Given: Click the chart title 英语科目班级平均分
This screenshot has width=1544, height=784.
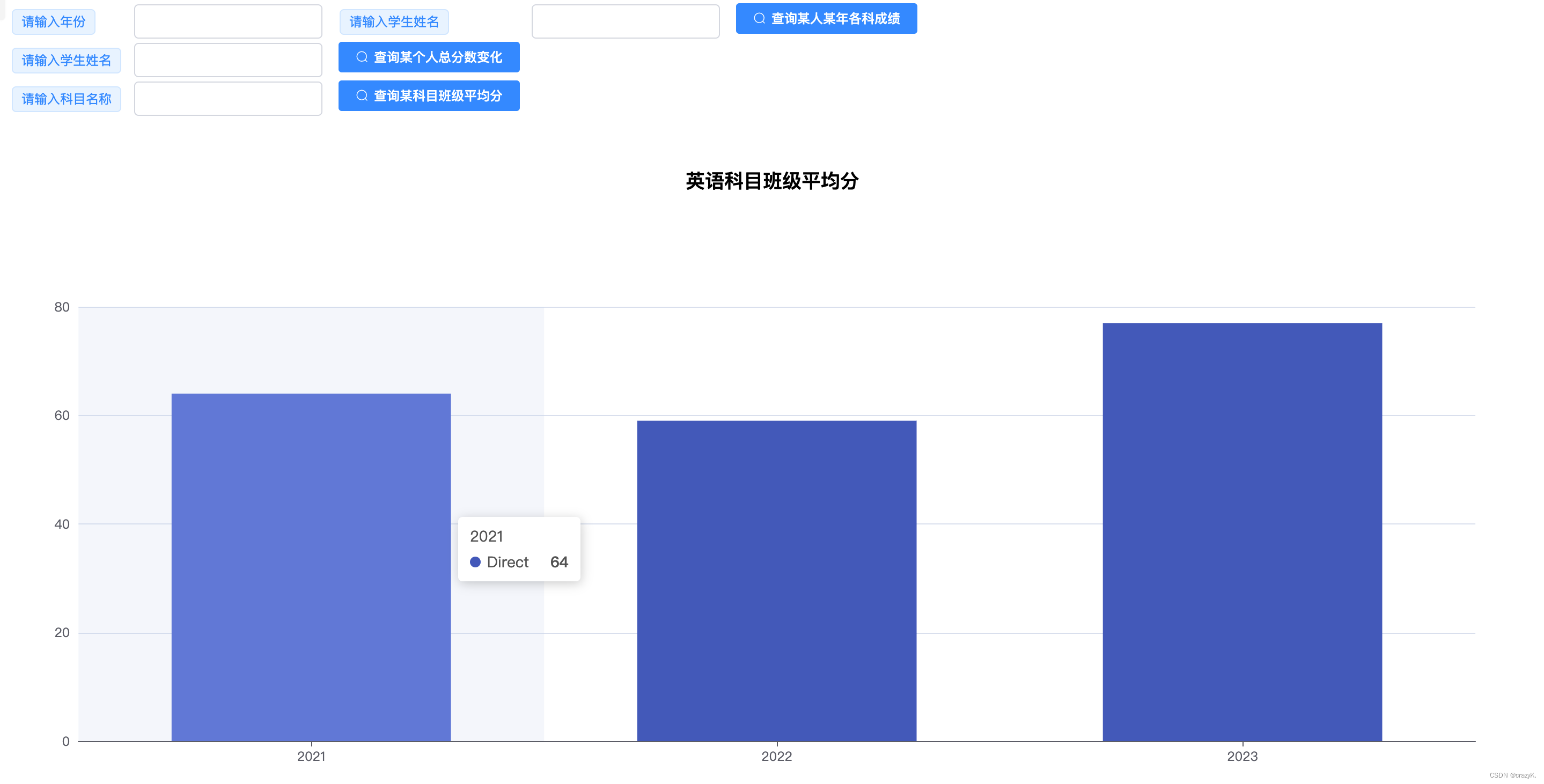Looking at the screenshot, I should pyautogui.click(x=771, y=181).
